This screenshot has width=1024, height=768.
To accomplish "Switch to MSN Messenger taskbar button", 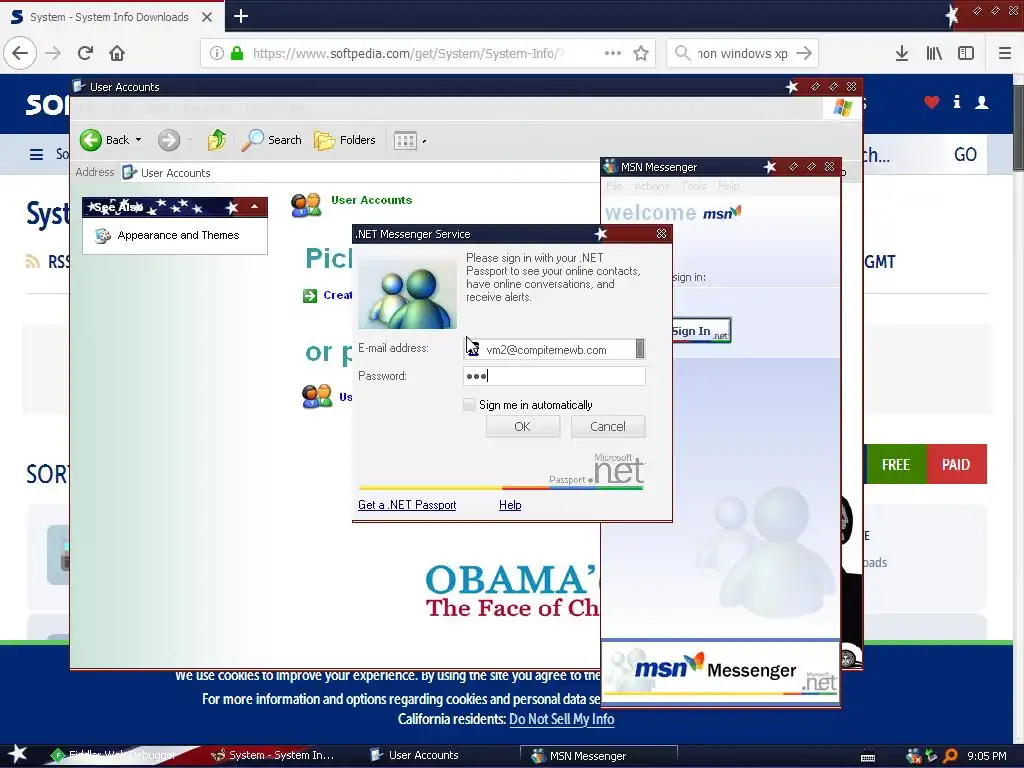I will pos(599,756).
